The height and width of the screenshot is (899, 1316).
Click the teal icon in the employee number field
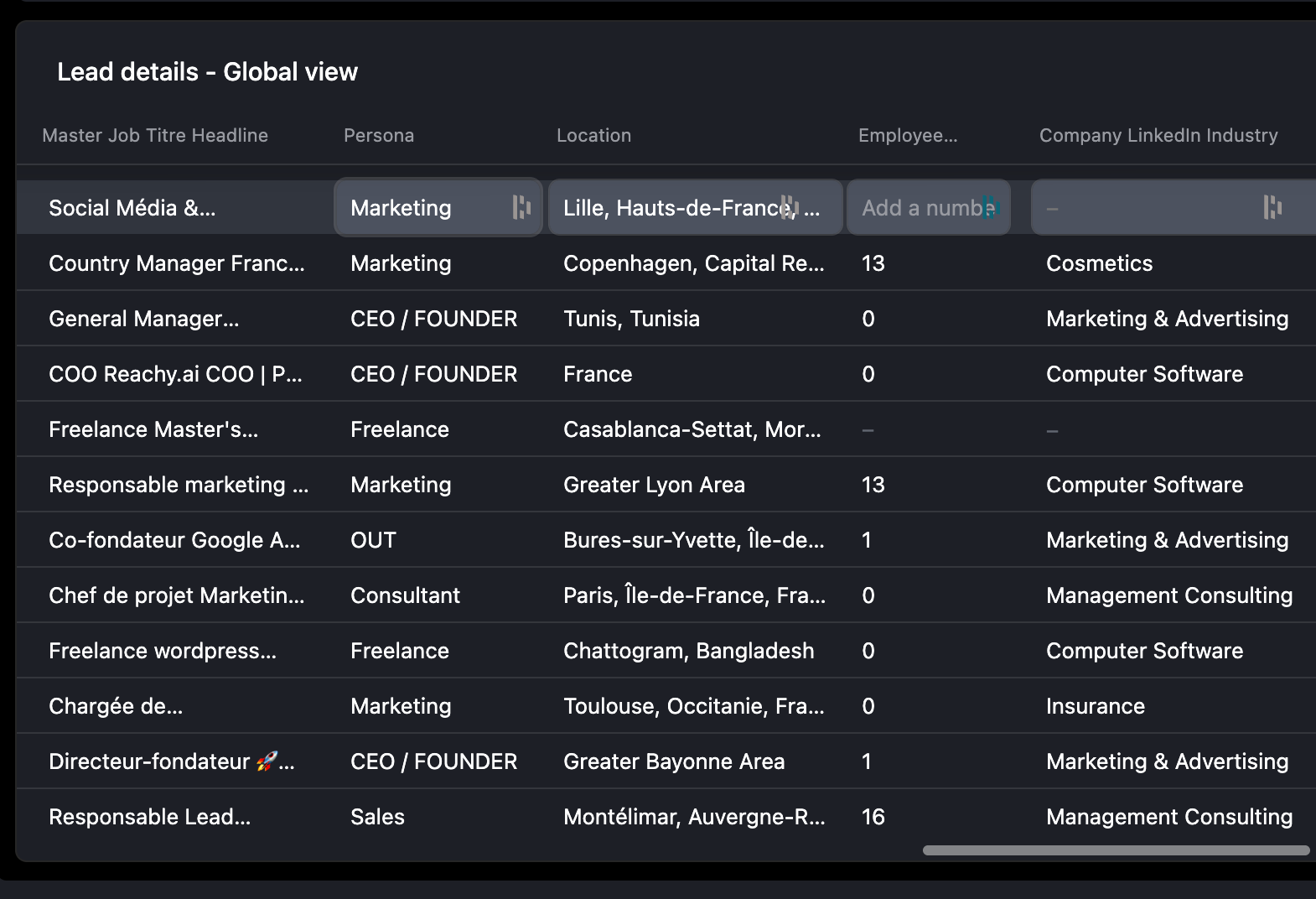tap(992, 207)
